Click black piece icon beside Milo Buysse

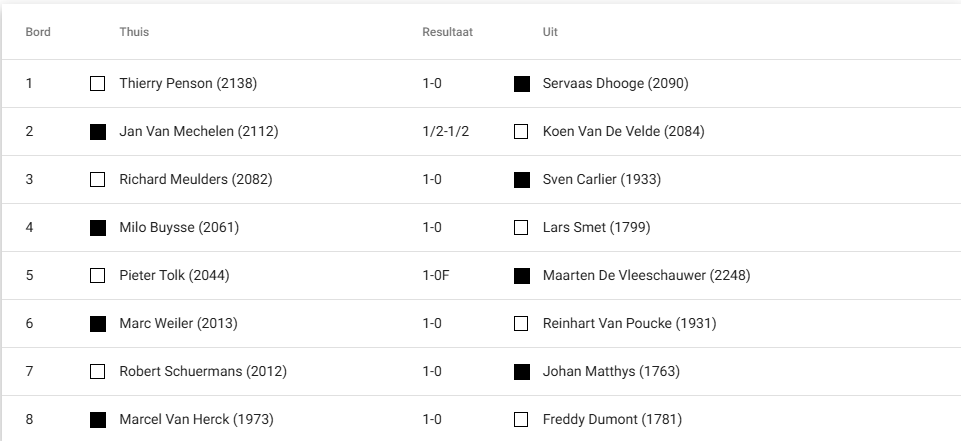click(97, 228)
